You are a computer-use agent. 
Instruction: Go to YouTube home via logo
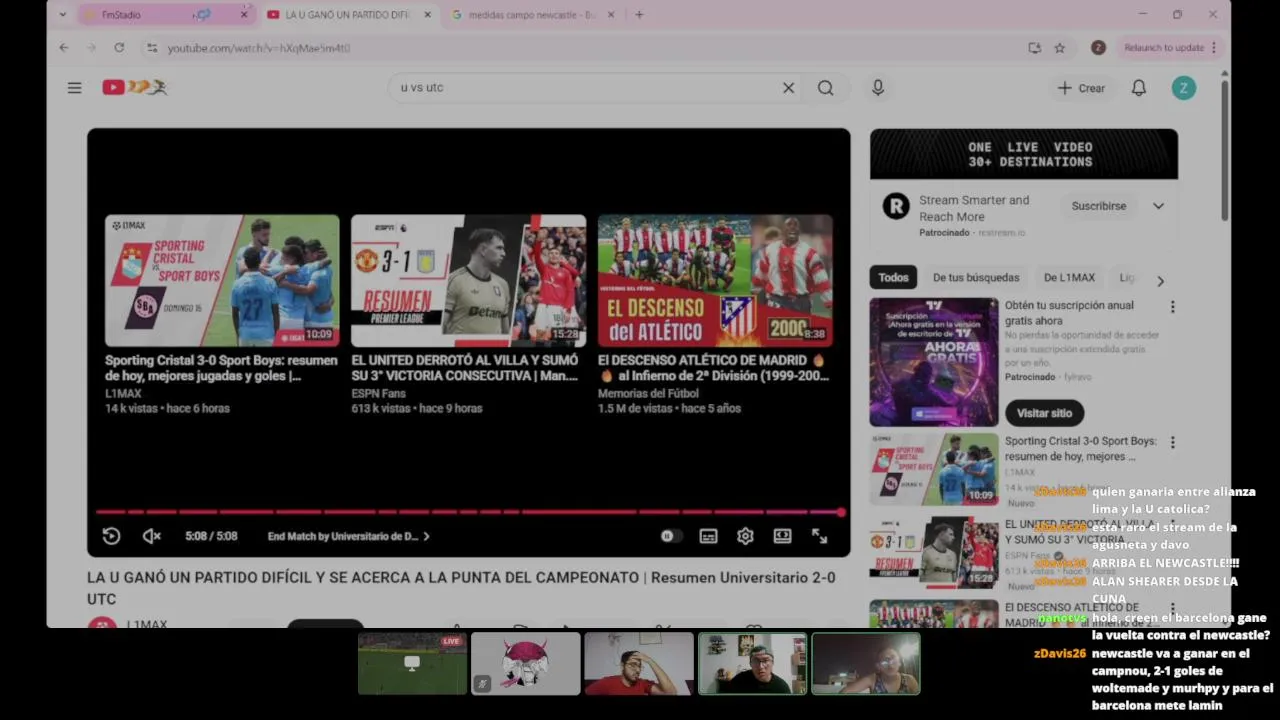click(x=134, y=88)
